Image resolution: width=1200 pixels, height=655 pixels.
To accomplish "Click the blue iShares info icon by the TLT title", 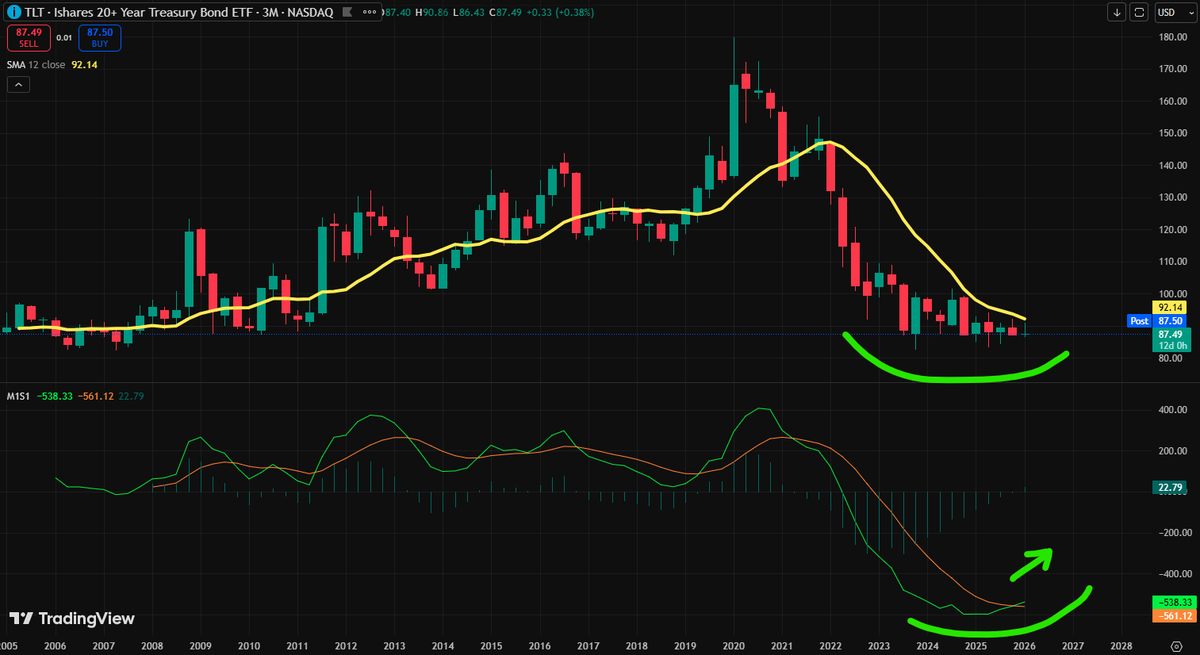I will pyautogui.click(x=13, y=12).
